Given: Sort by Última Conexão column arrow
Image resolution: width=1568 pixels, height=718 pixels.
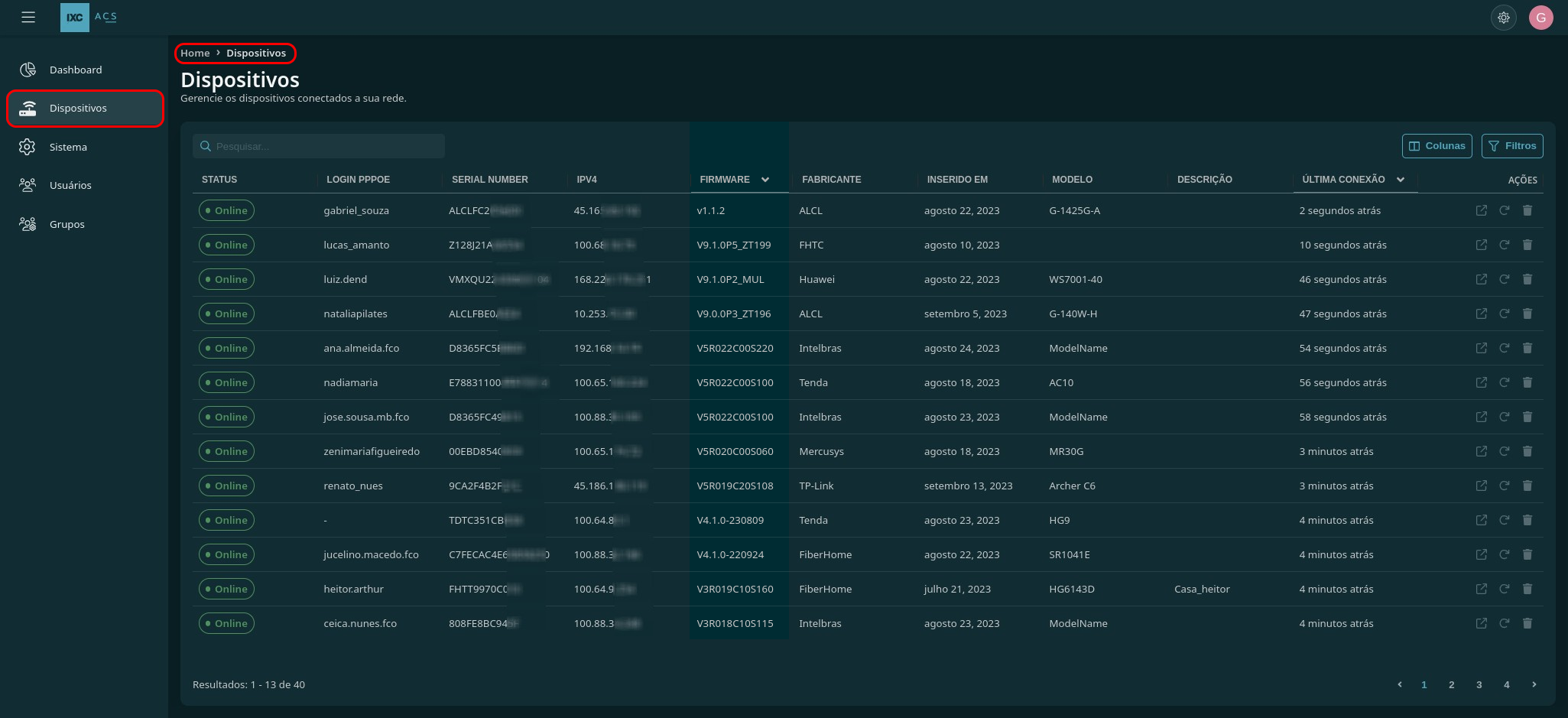Looking at the screenshot, I should 1401,180.
